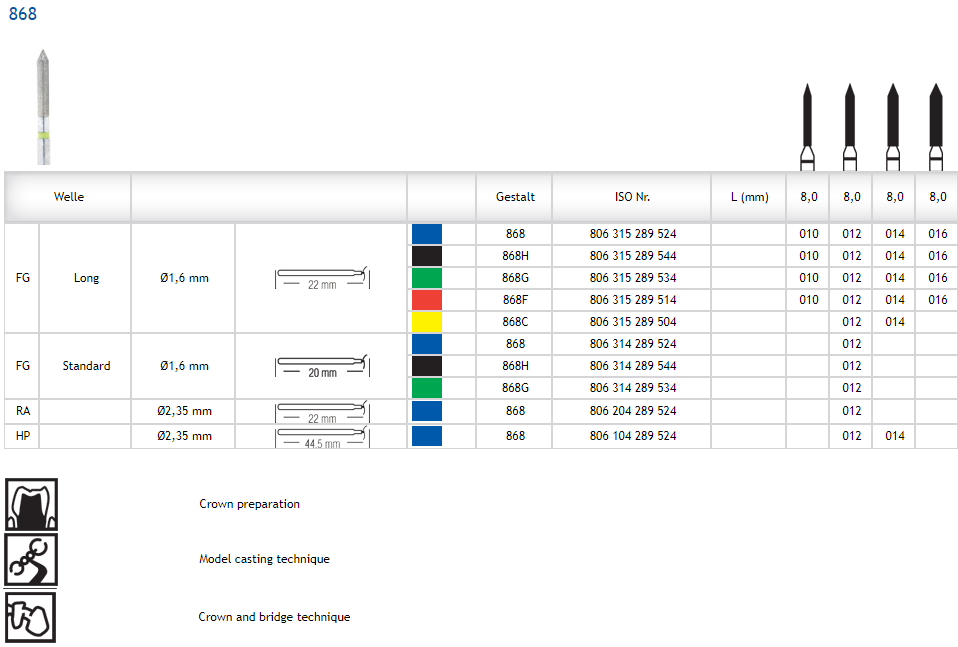Click the Gestalt column header
Image resolution: width=958 pixels, height=647 pixels.
(515, 197)
